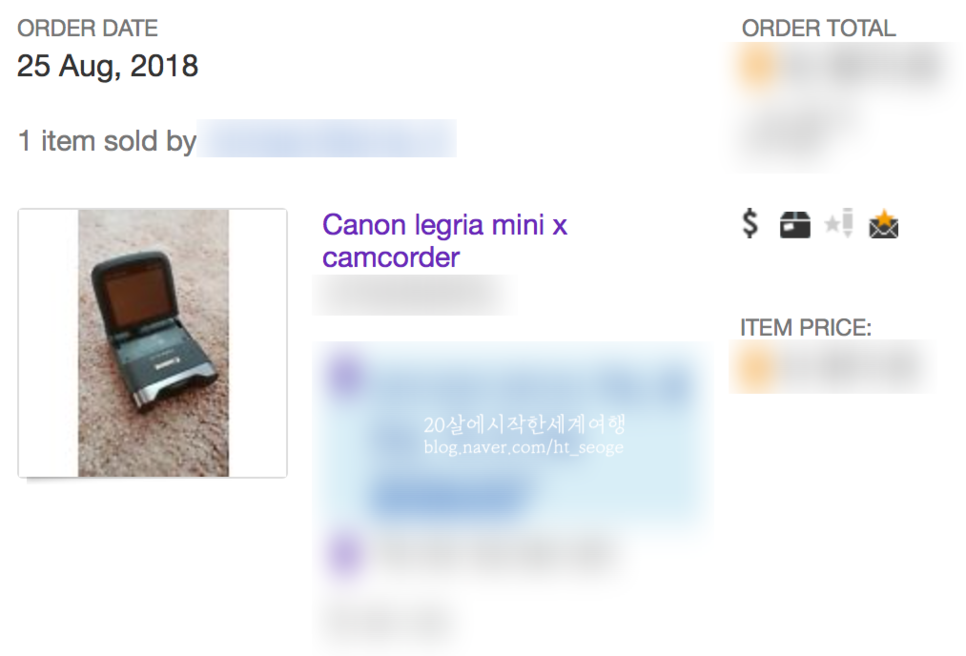Open the Canon legria mini x camcorder link
Image resolution: width=966 pixels, height=656 pixels.
(444, 241)
